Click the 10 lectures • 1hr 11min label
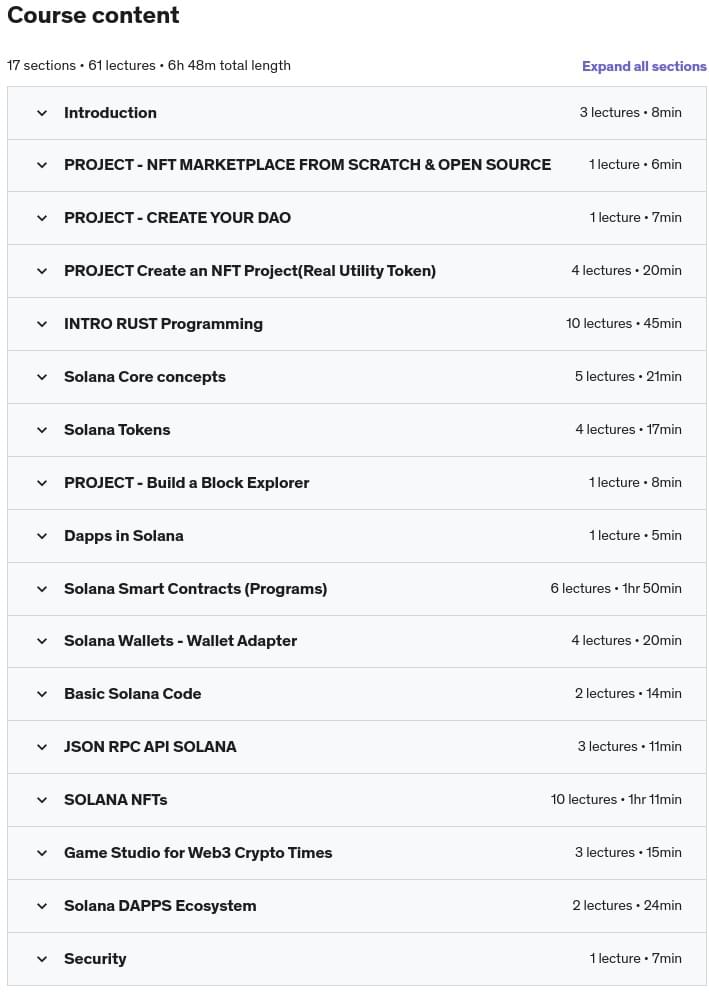 (615, 800)
